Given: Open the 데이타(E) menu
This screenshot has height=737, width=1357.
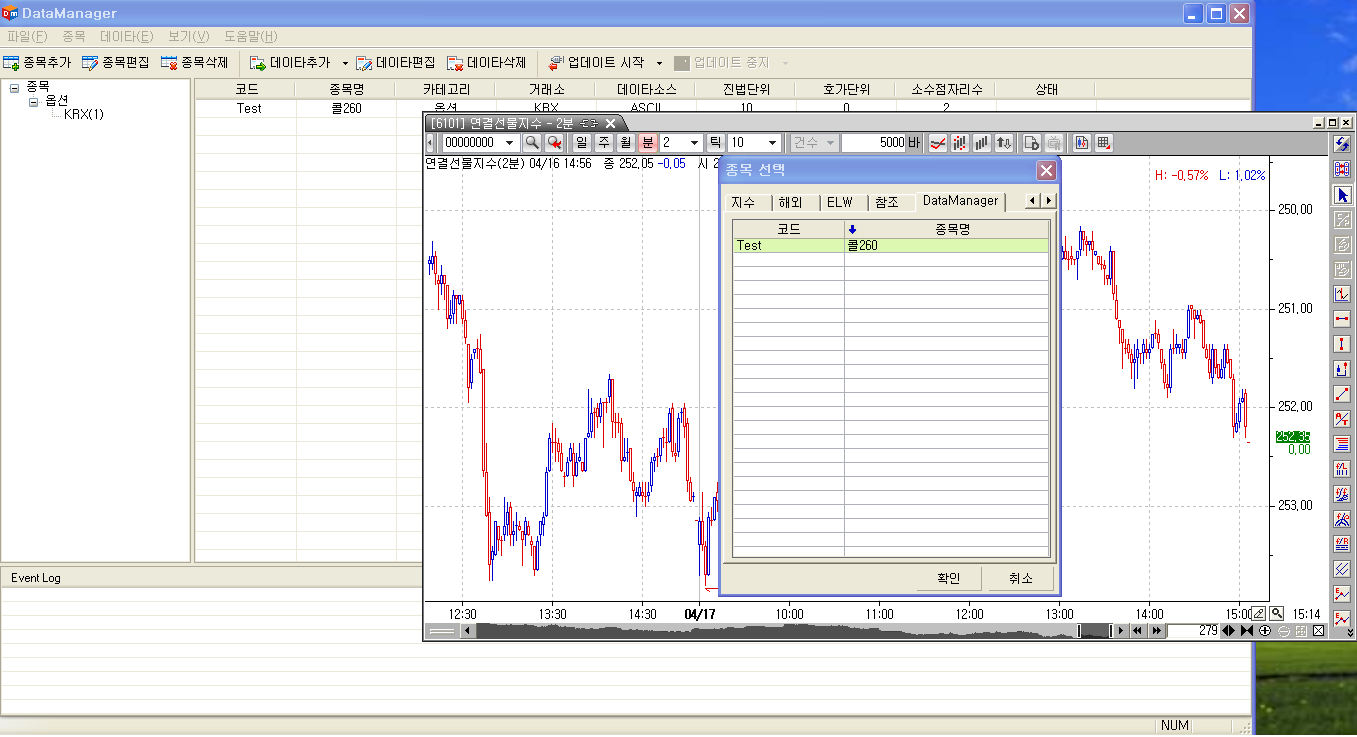Looking at the screenshot, I should tap(126, 37).
